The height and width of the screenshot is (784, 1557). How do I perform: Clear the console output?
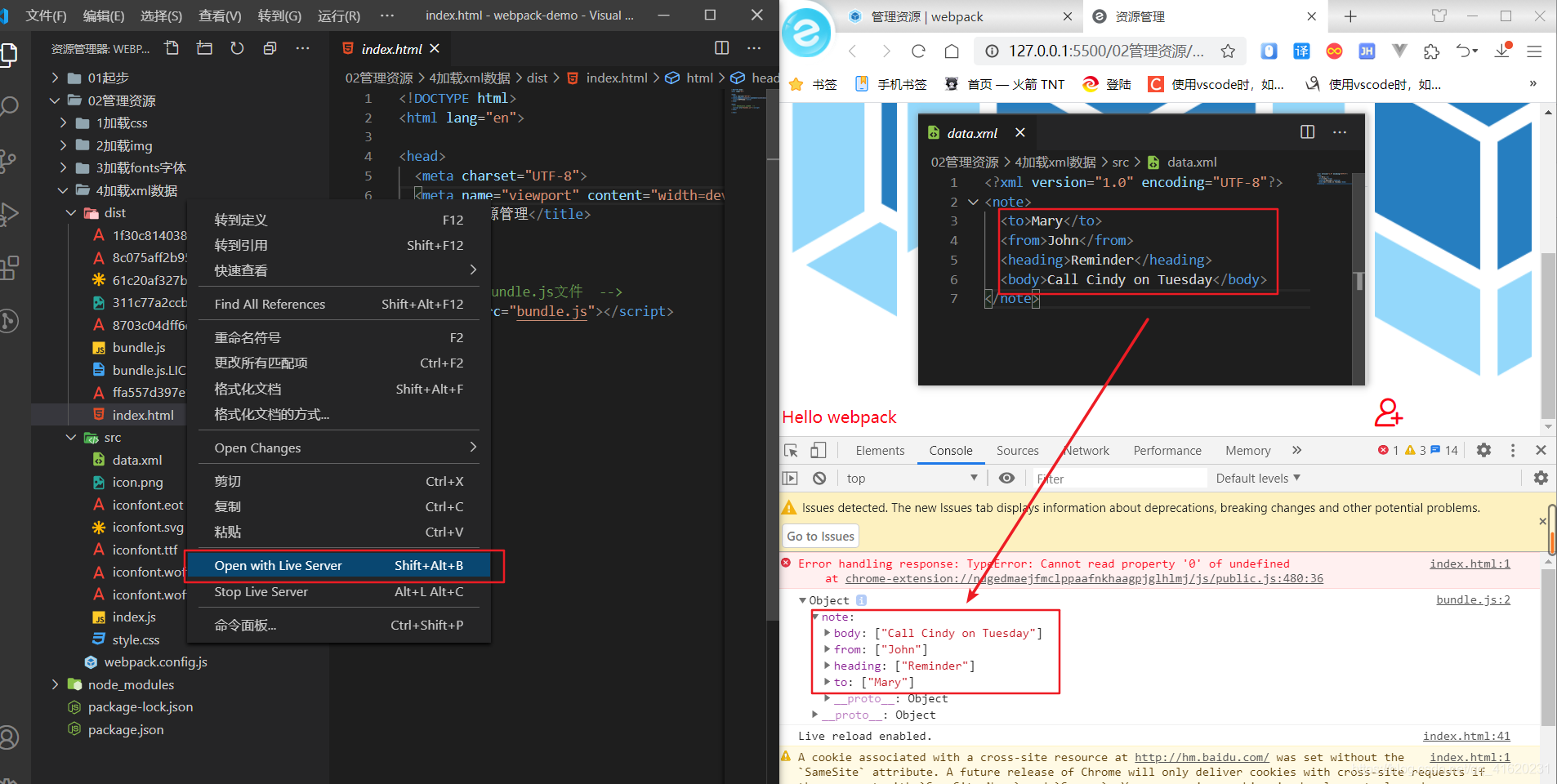point(819,478)
